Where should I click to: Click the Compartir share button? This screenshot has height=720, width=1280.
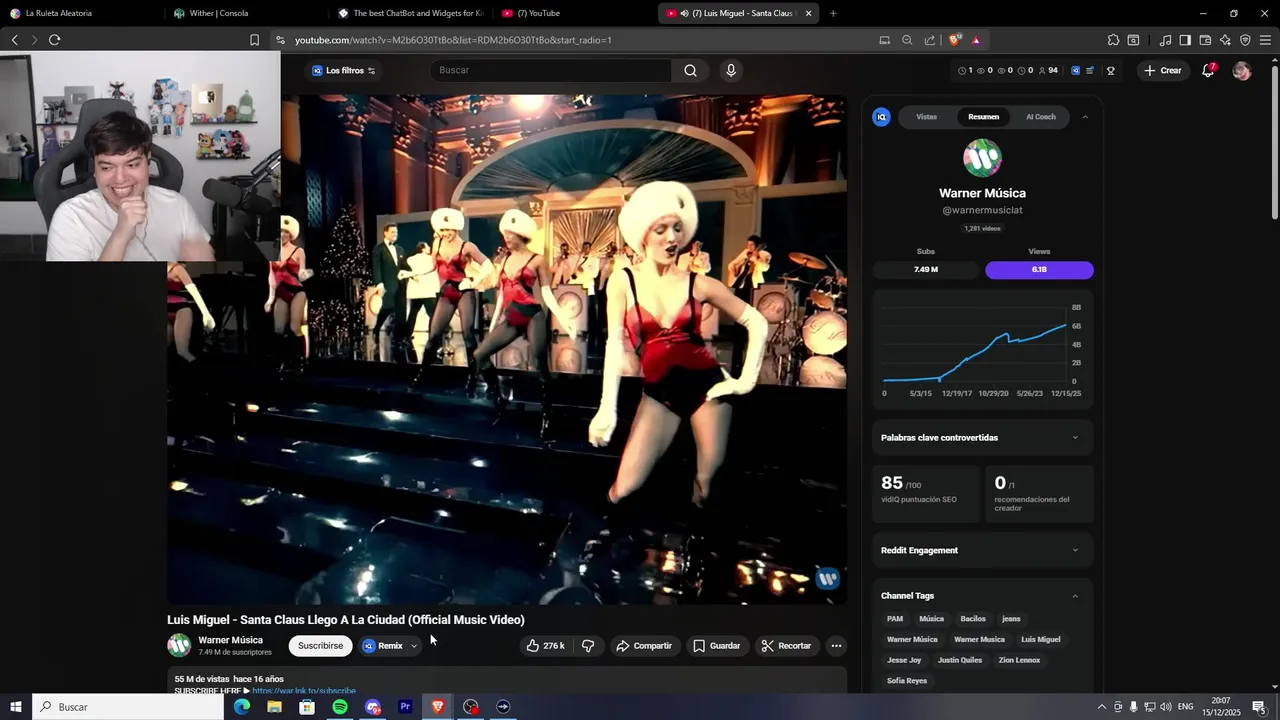pyautogui.click(x=644, y=646)
